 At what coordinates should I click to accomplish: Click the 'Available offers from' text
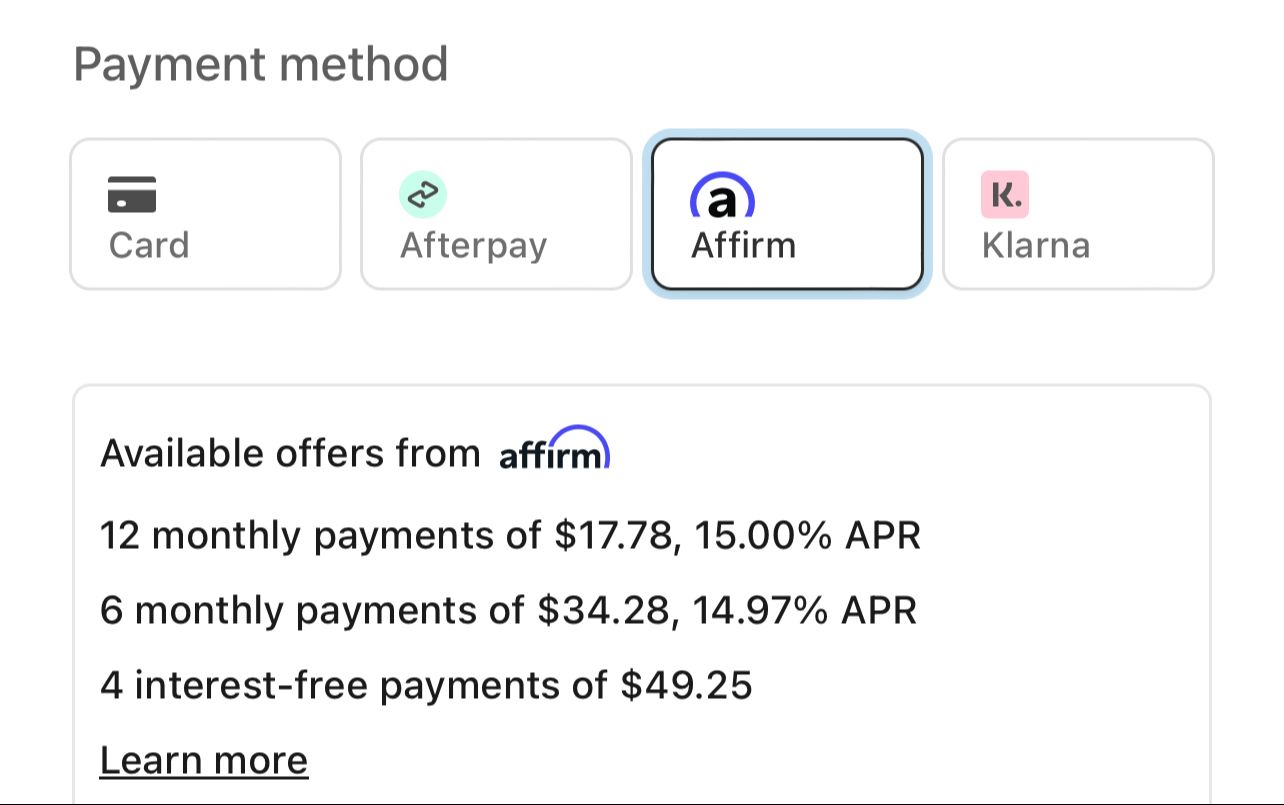pos(290,454)
